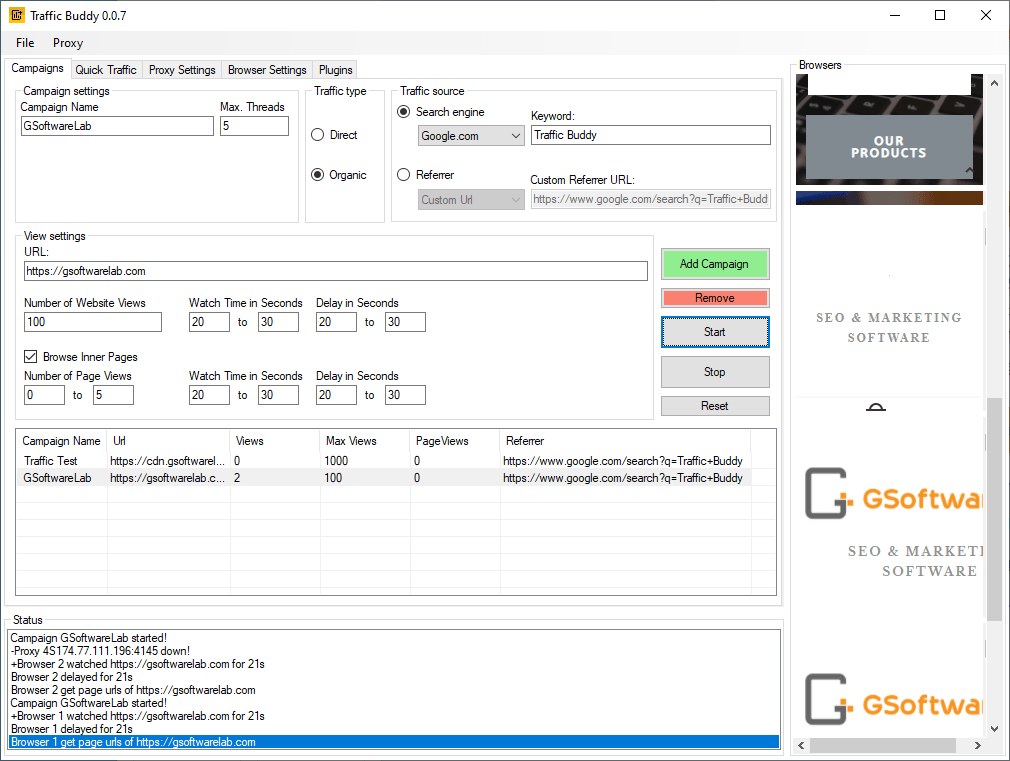The height and width of the screenshot is (761, 1010).
Task: Expand the Google.com search engine dropdown
Action: pos(471,136)
